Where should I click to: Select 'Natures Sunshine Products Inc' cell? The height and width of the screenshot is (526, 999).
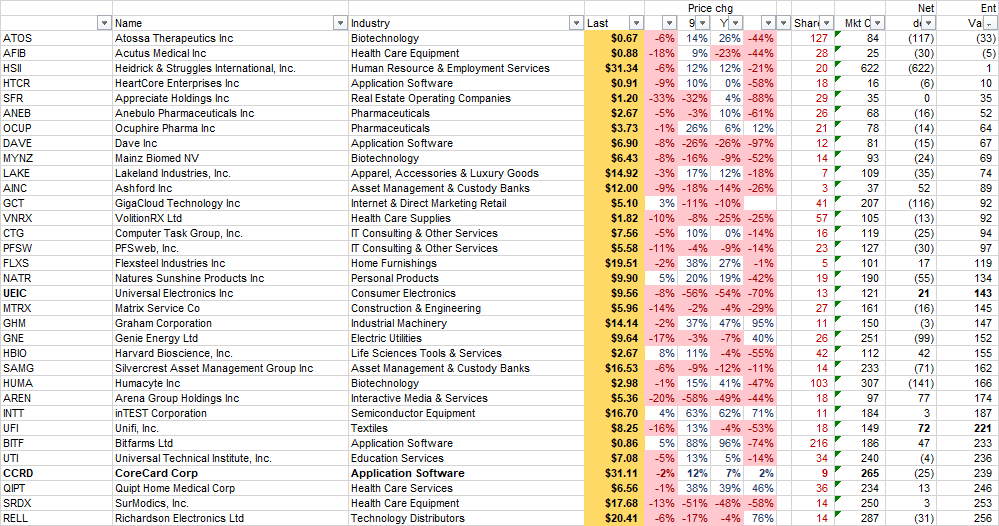pos(230,278)
